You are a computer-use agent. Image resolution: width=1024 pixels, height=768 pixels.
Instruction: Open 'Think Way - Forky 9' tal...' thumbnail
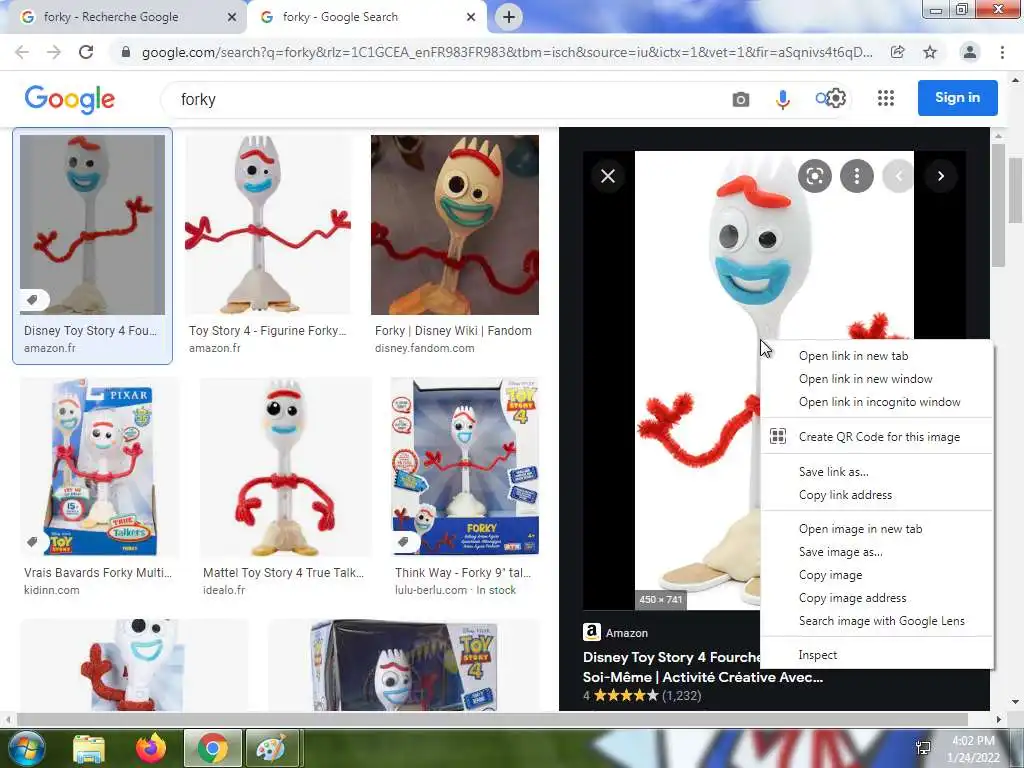click(x=465, y=466)
